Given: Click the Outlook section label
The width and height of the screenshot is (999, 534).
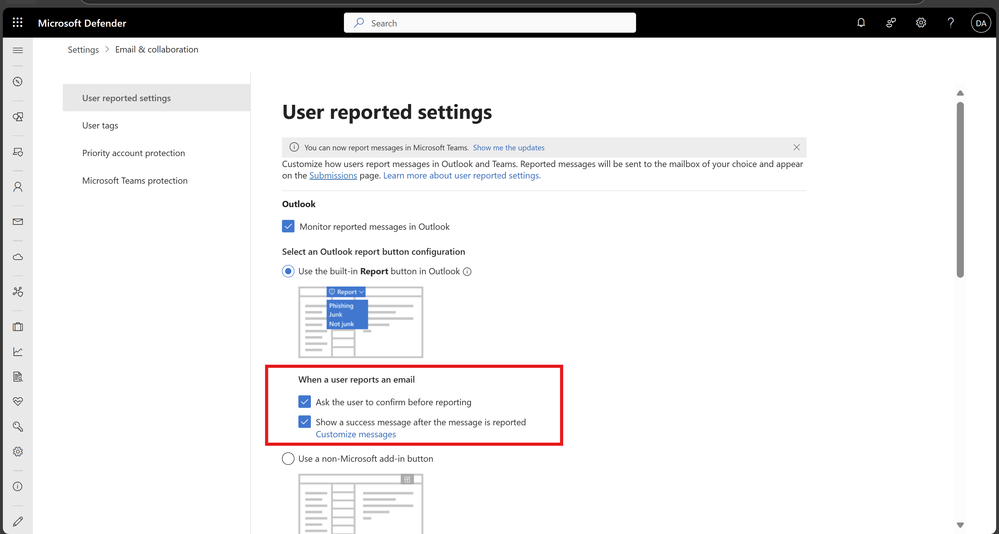Looking at the screenshot, I should [x=299, y=204].
